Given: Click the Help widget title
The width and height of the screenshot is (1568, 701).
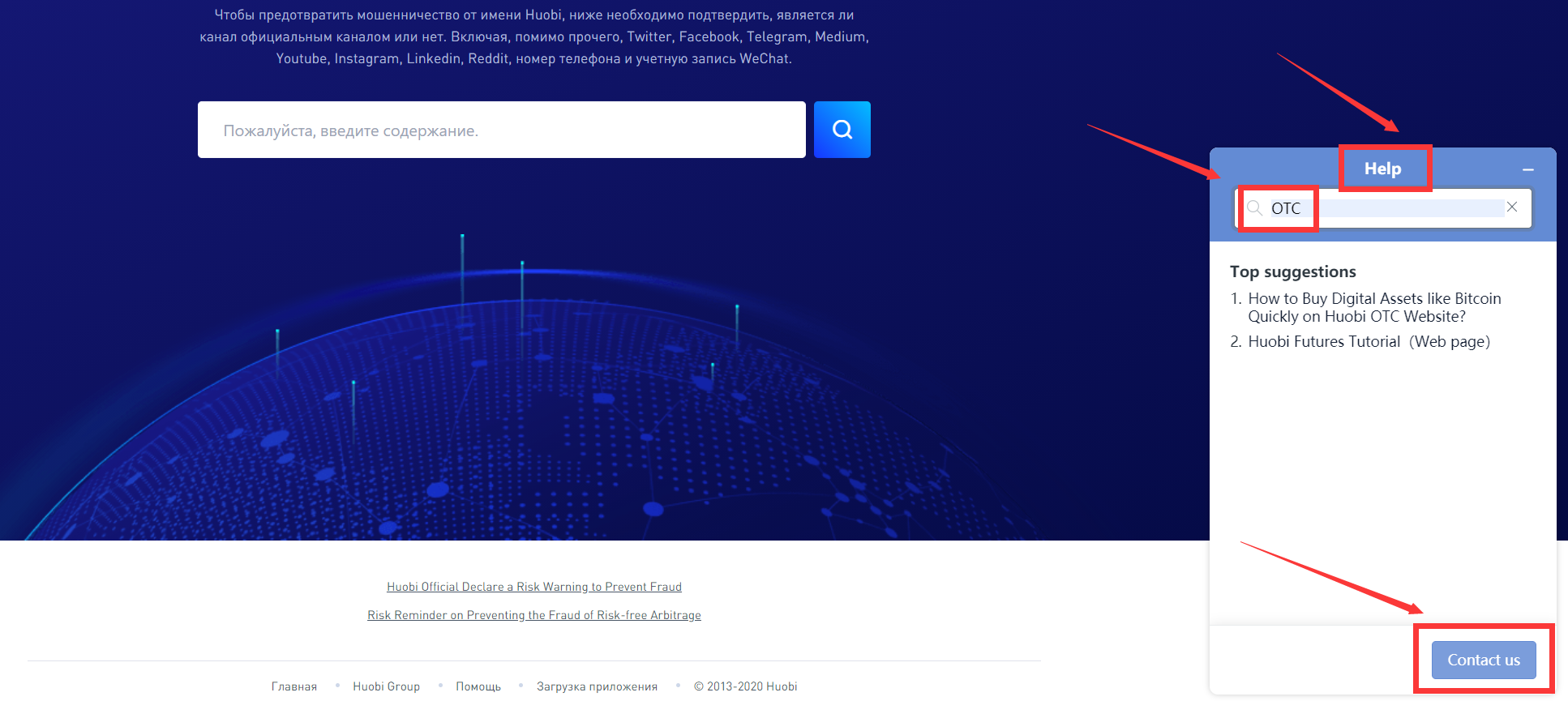Looking at the screenshot, I should (x=1382, y=169).
